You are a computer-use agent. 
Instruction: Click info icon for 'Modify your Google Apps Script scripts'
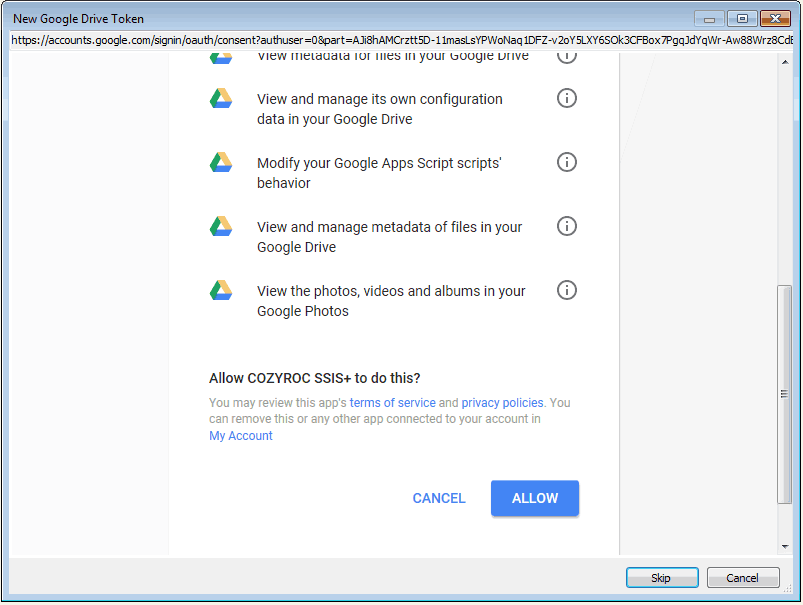(566, 162)
